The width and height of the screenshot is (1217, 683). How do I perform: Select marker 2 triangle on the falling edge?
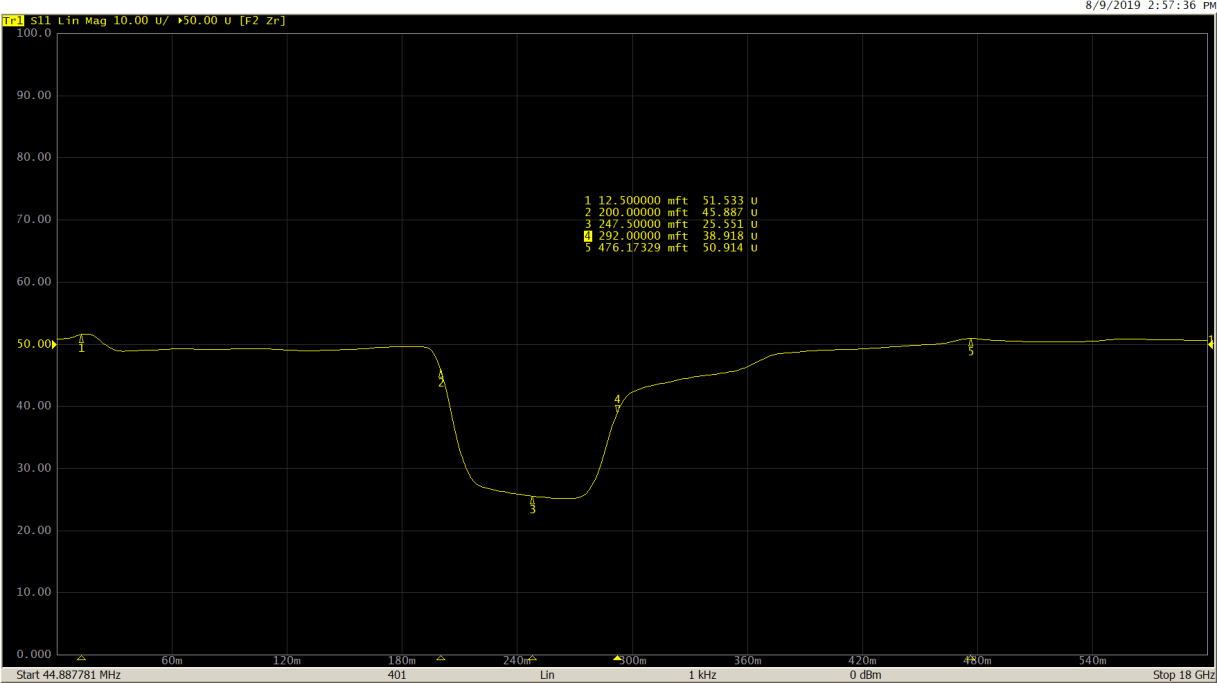point(440,376)
